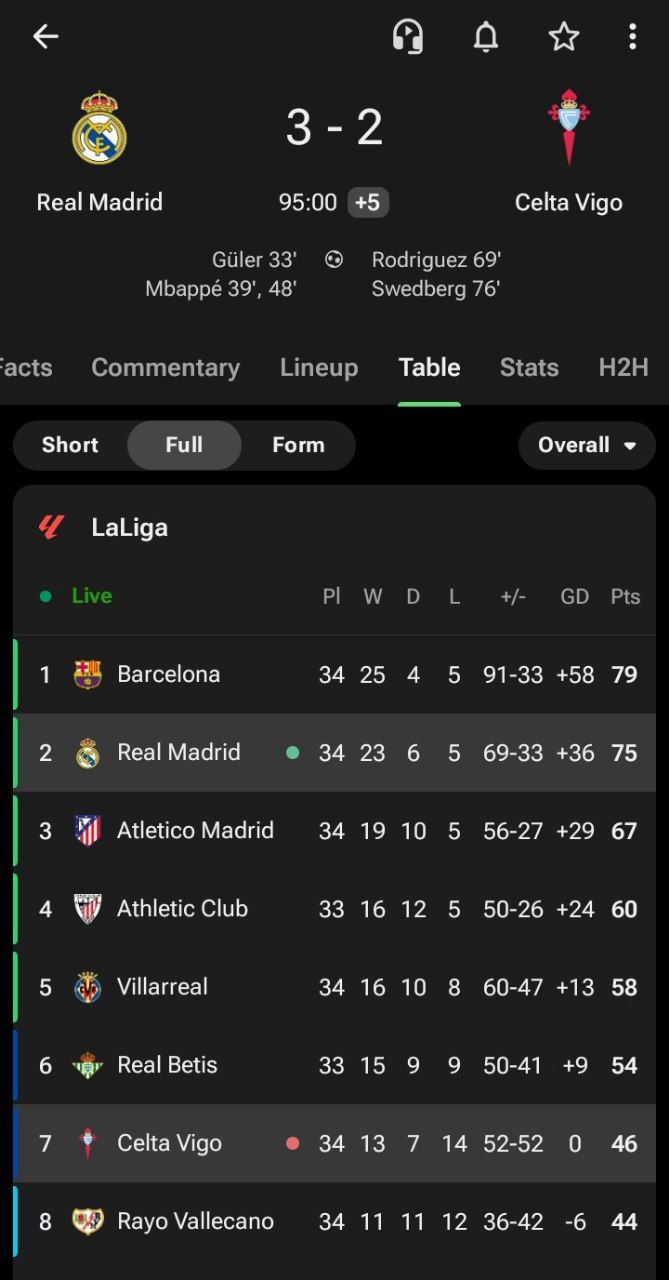Tap the Celta Vigo crest in header
The width and height of the screenshot is (669, 1280).
tap(569, 127)
